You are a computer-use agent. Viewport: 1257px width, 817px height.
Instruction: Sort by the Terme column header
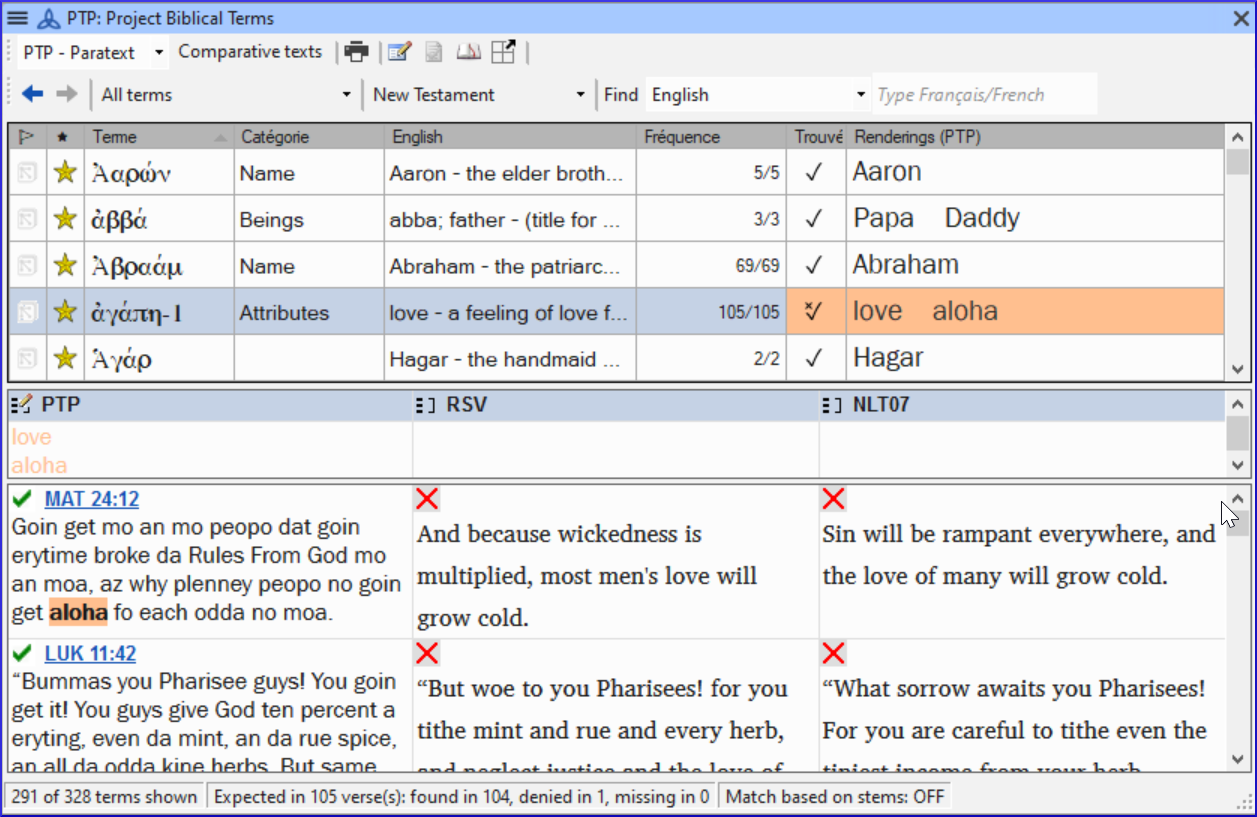point(159,137)
